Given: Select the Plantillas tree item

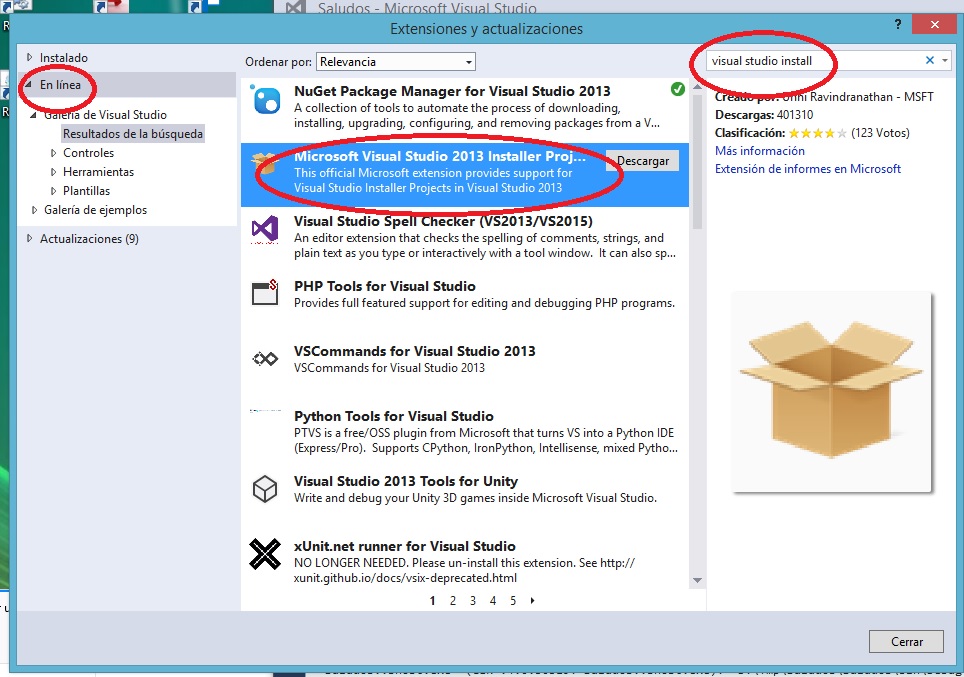Looking at the screenshot, I should coord(87,191).
